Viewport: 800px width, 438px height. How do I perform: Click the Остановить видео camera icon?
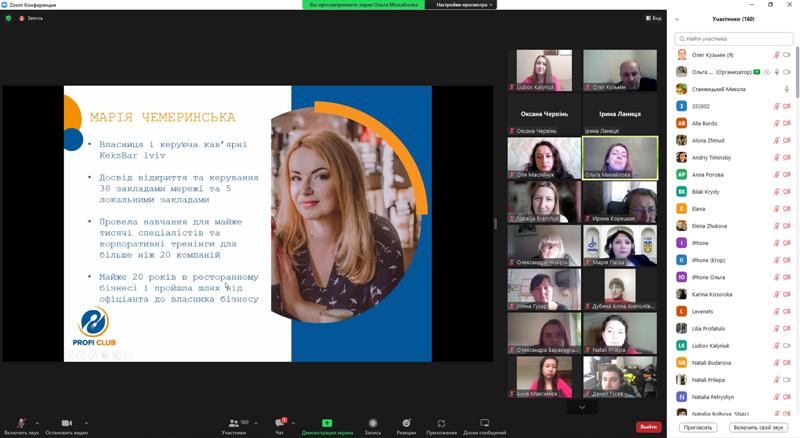click(67, 423)
